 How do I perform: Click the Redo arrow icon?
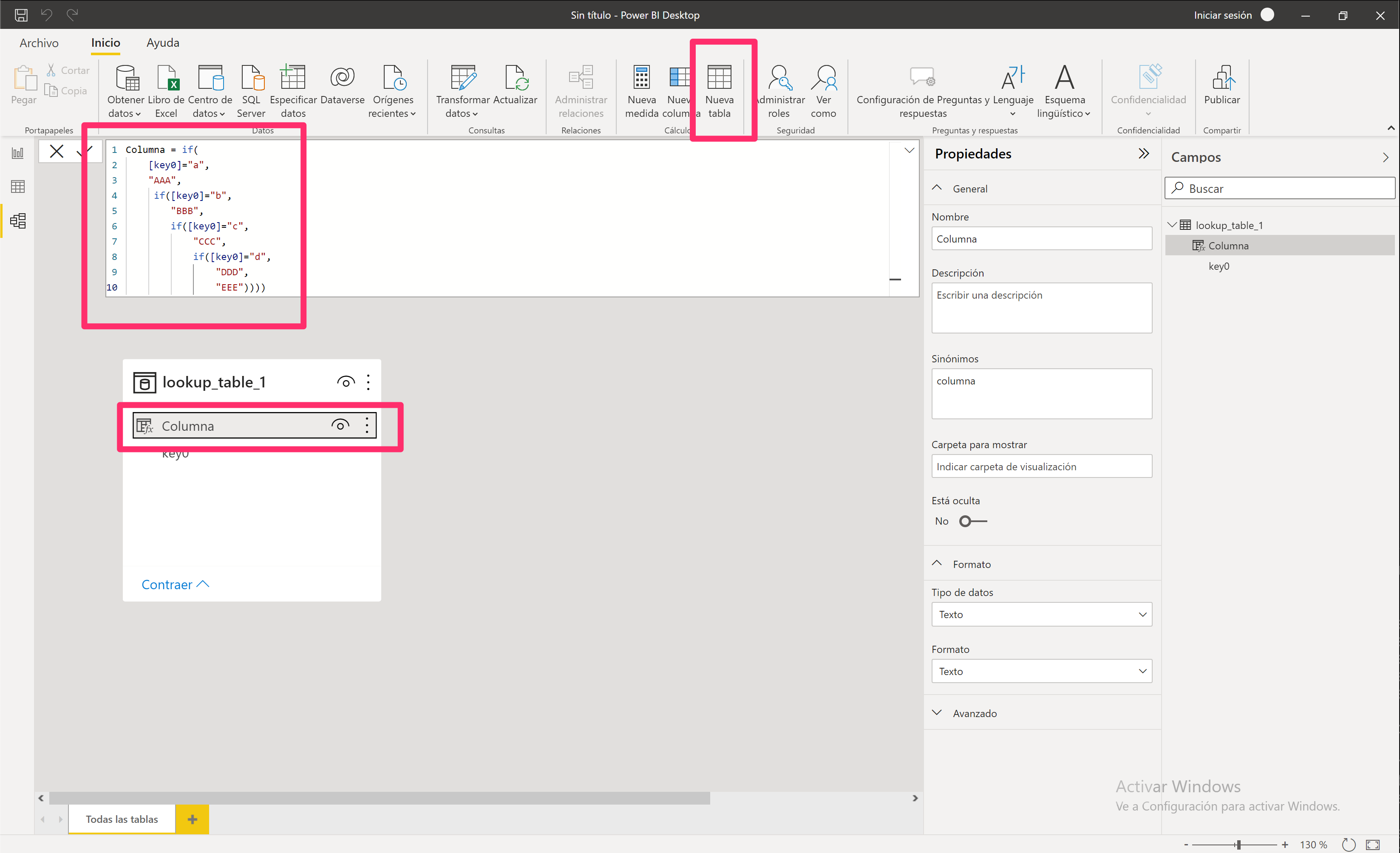point(72,15)
